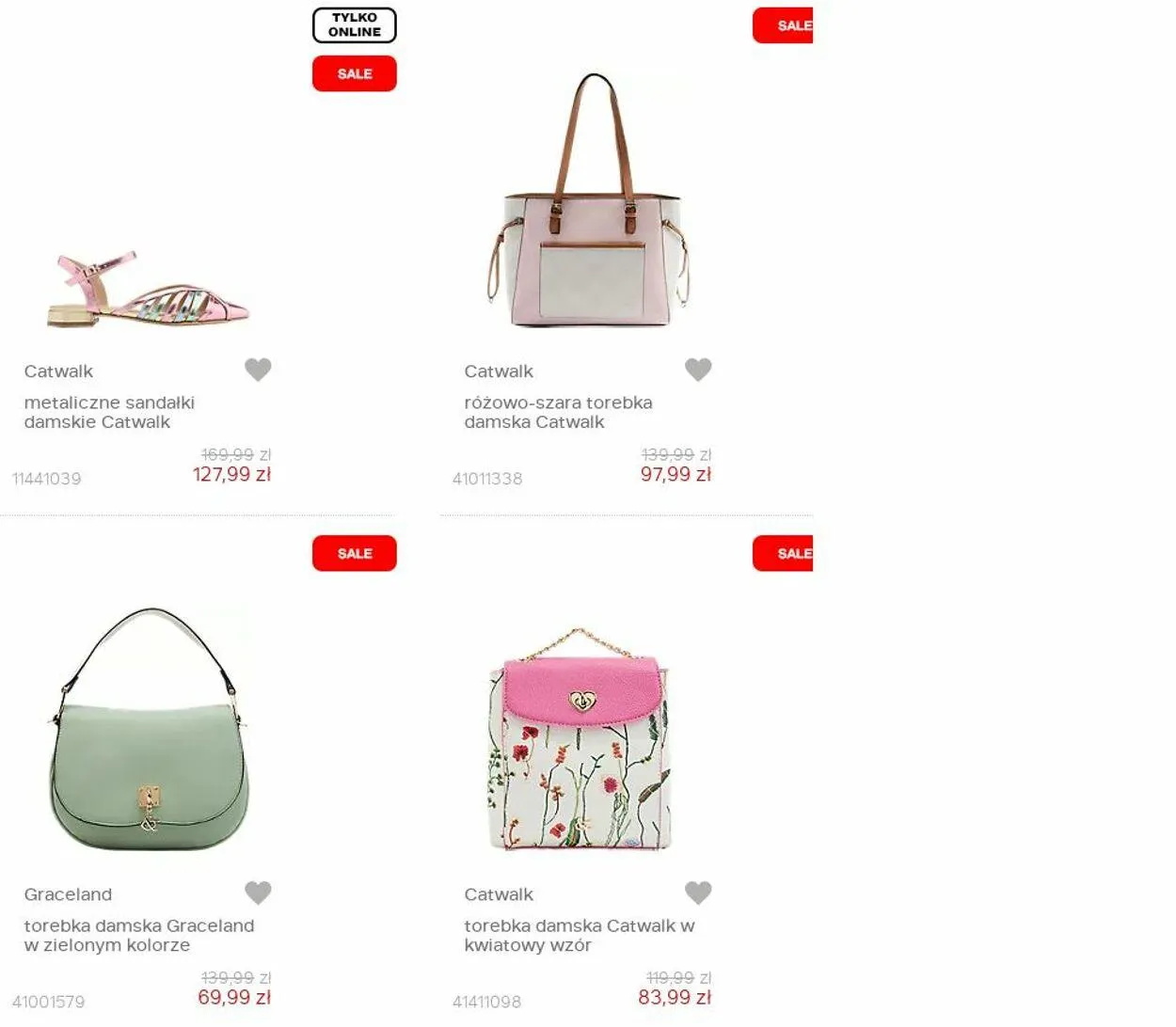Click the 69,99 zł sale price
Image resolution: width=1176 pixels, height=1027 pixels.
coord(234,997)
